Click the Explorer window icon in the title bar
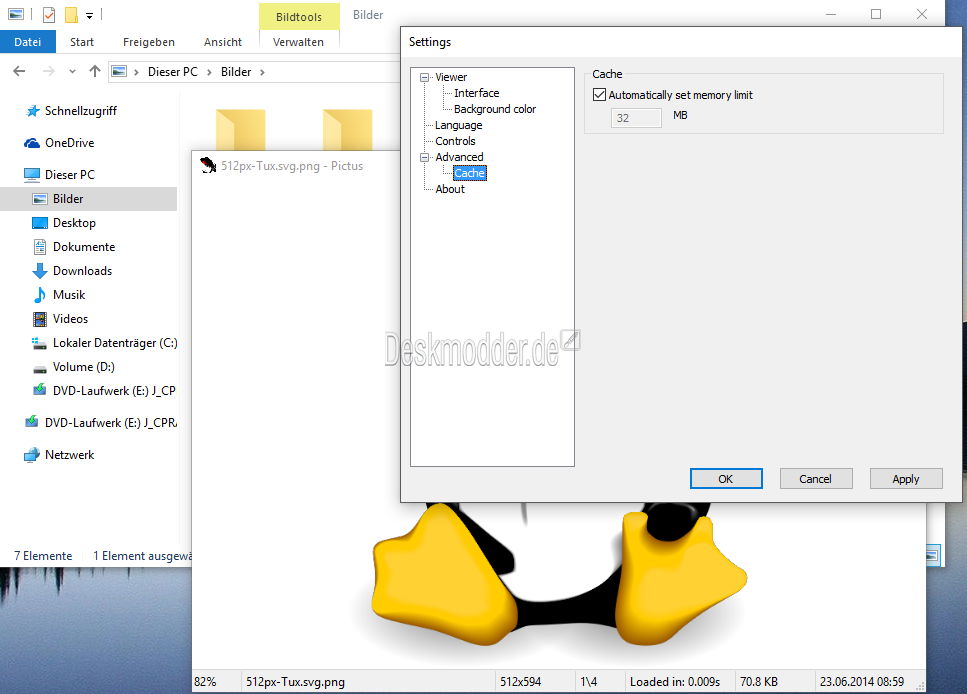This screenshot has height=694, width=967. pyautogui.click(x=16, y=14)
